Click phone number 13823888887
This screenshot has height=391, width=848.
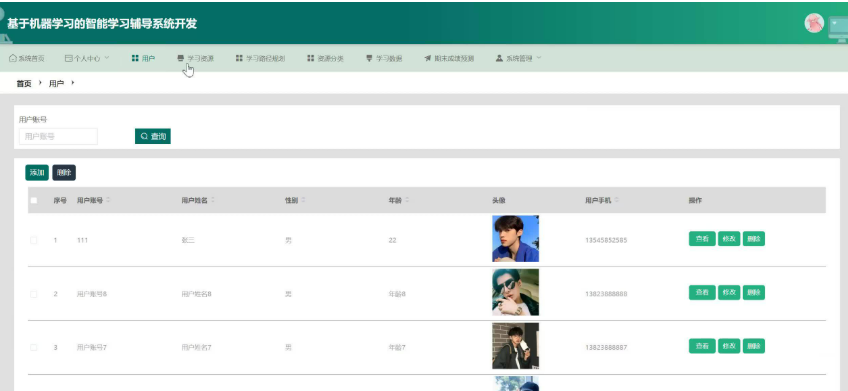click(x=606, y=347)
